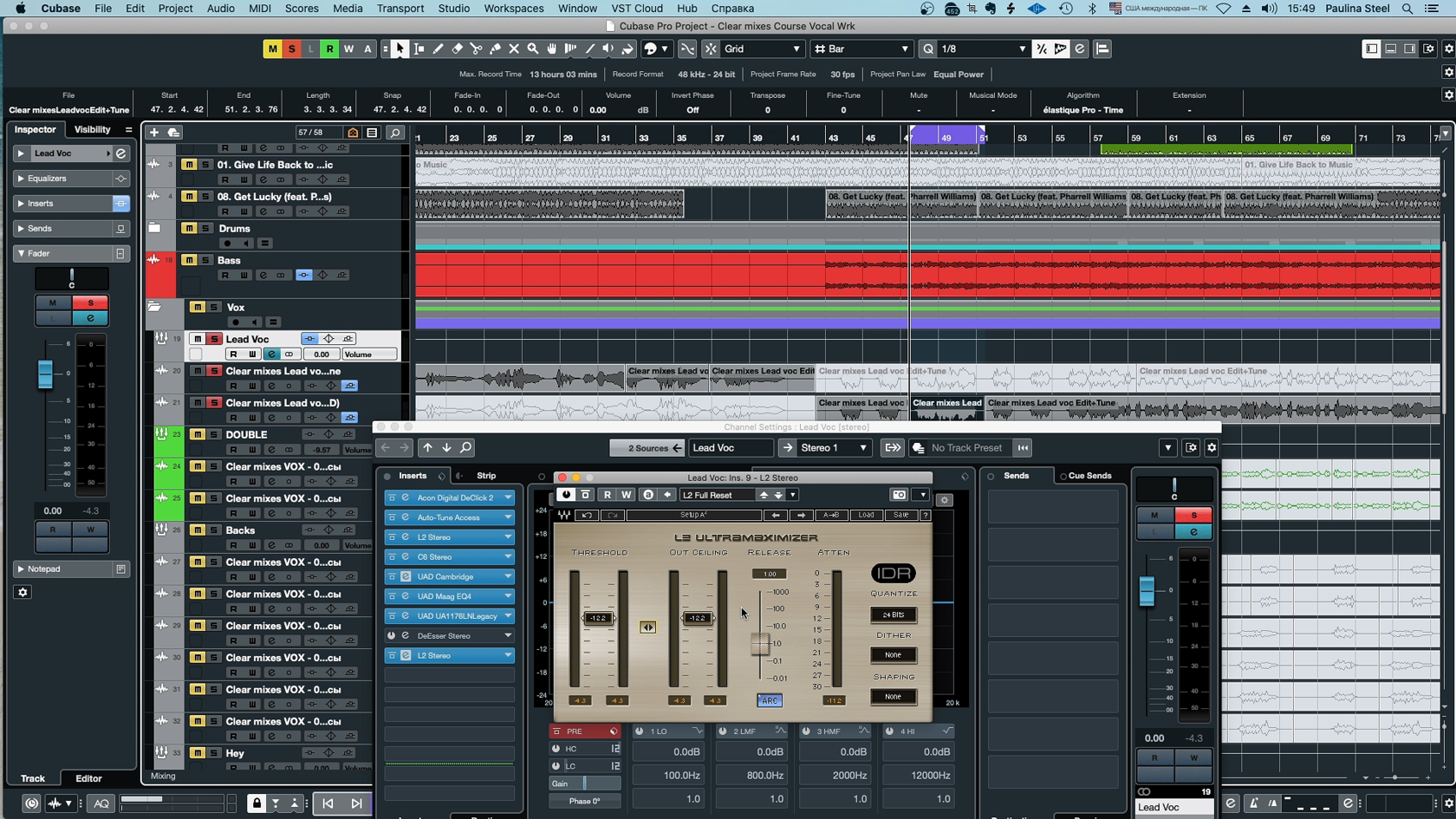Click the Phase 0° button
This screenshot has height=819, width=1456.
pyautogui.click(x=584, y=801)
